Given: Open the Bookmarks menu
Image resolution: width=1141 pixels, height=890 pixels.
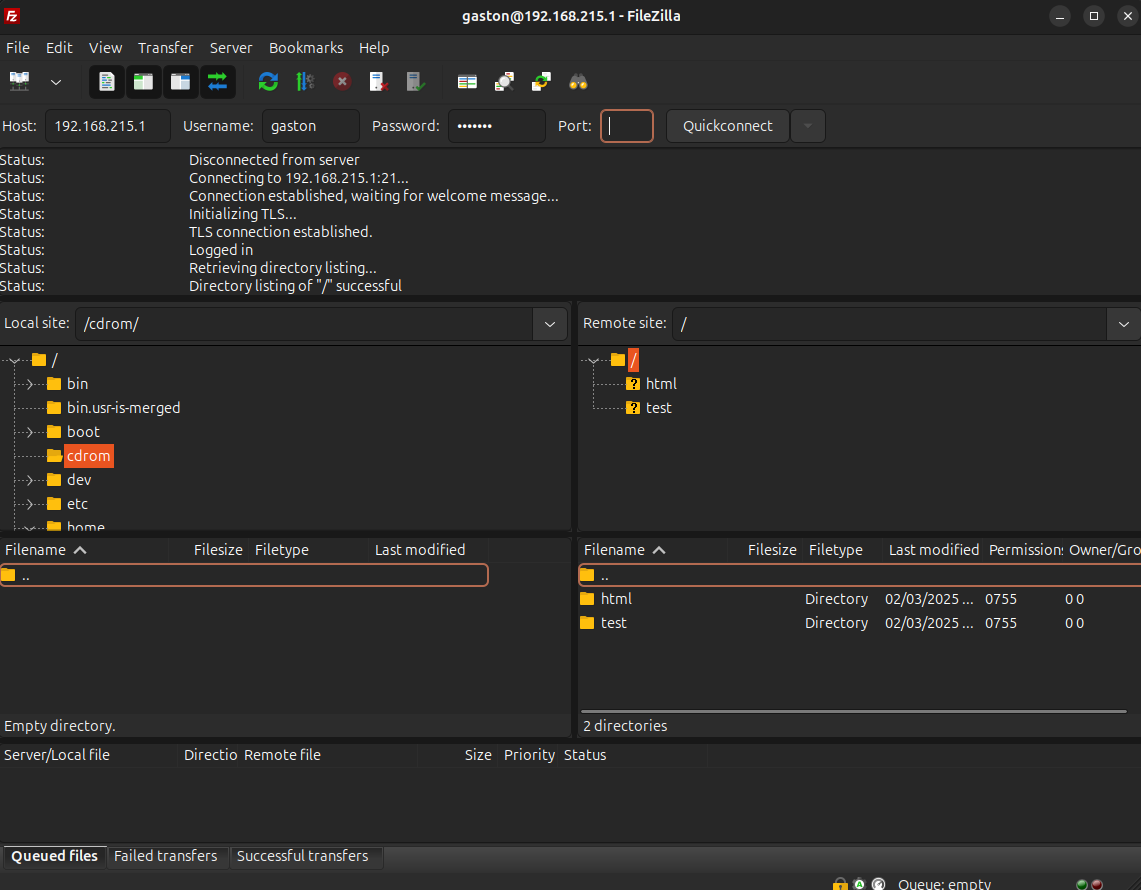Looking at the screenshot, I should pyautogui.click(x=306, y=48).
